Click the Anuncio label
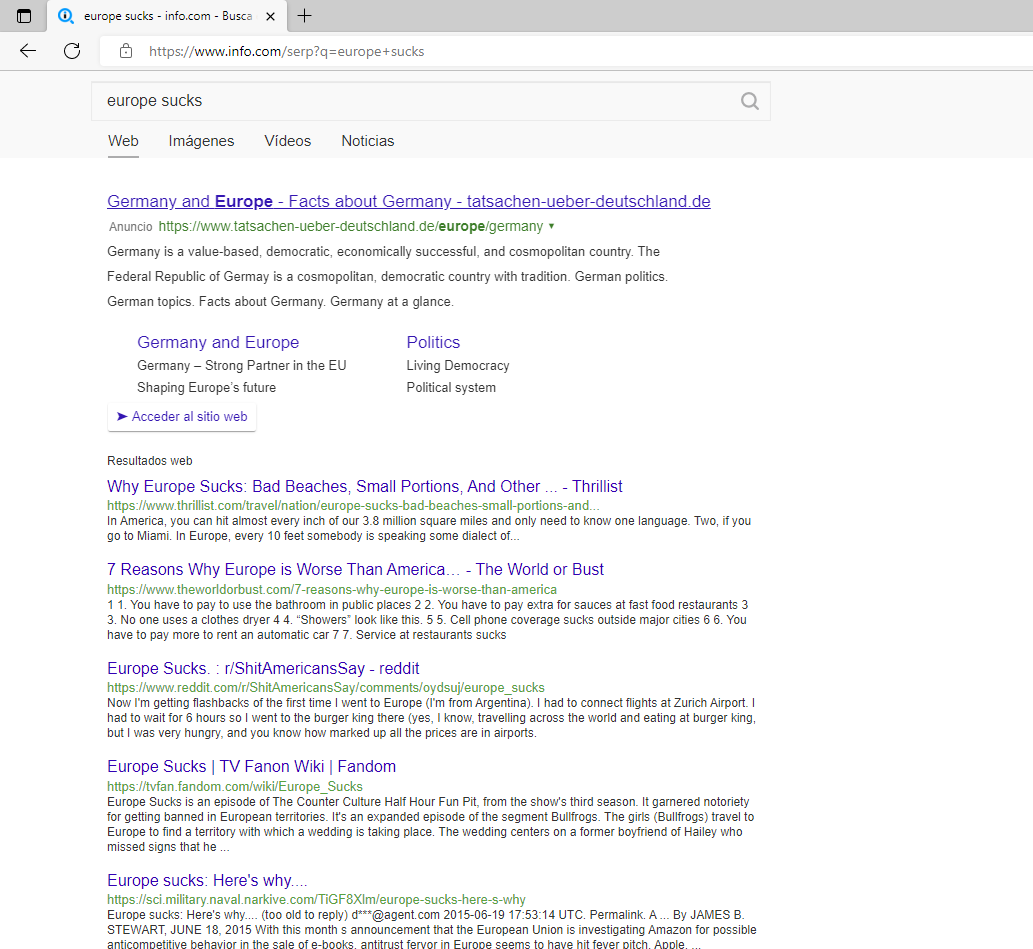Viewport: 1033px width, 949px height. point(130,227)
